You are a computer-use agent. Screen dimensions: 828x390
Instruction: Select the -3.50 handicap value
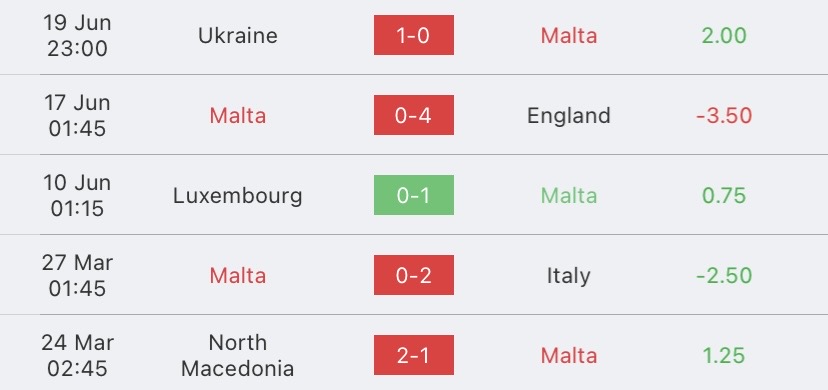(x=724, y=116)
